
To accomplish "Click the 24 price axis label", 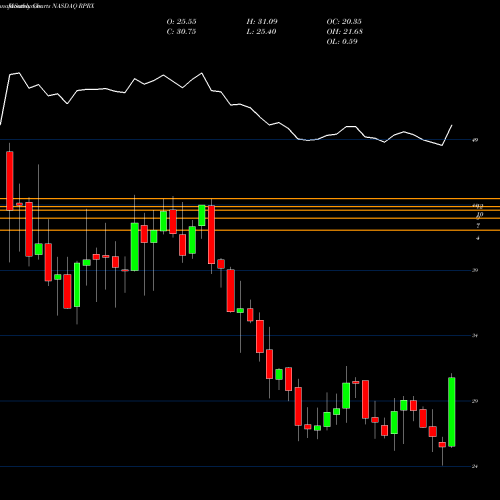I will [x=475, y=466].
